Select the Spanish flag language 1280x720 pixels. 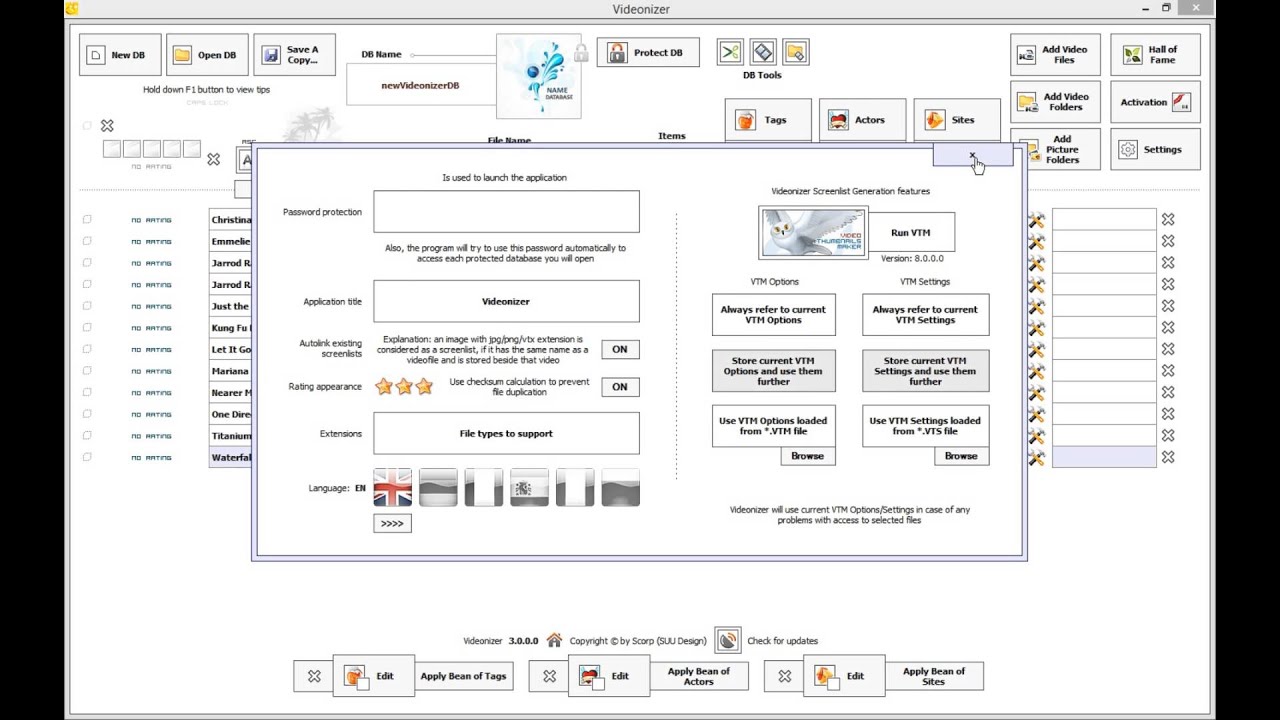(529, 488)
